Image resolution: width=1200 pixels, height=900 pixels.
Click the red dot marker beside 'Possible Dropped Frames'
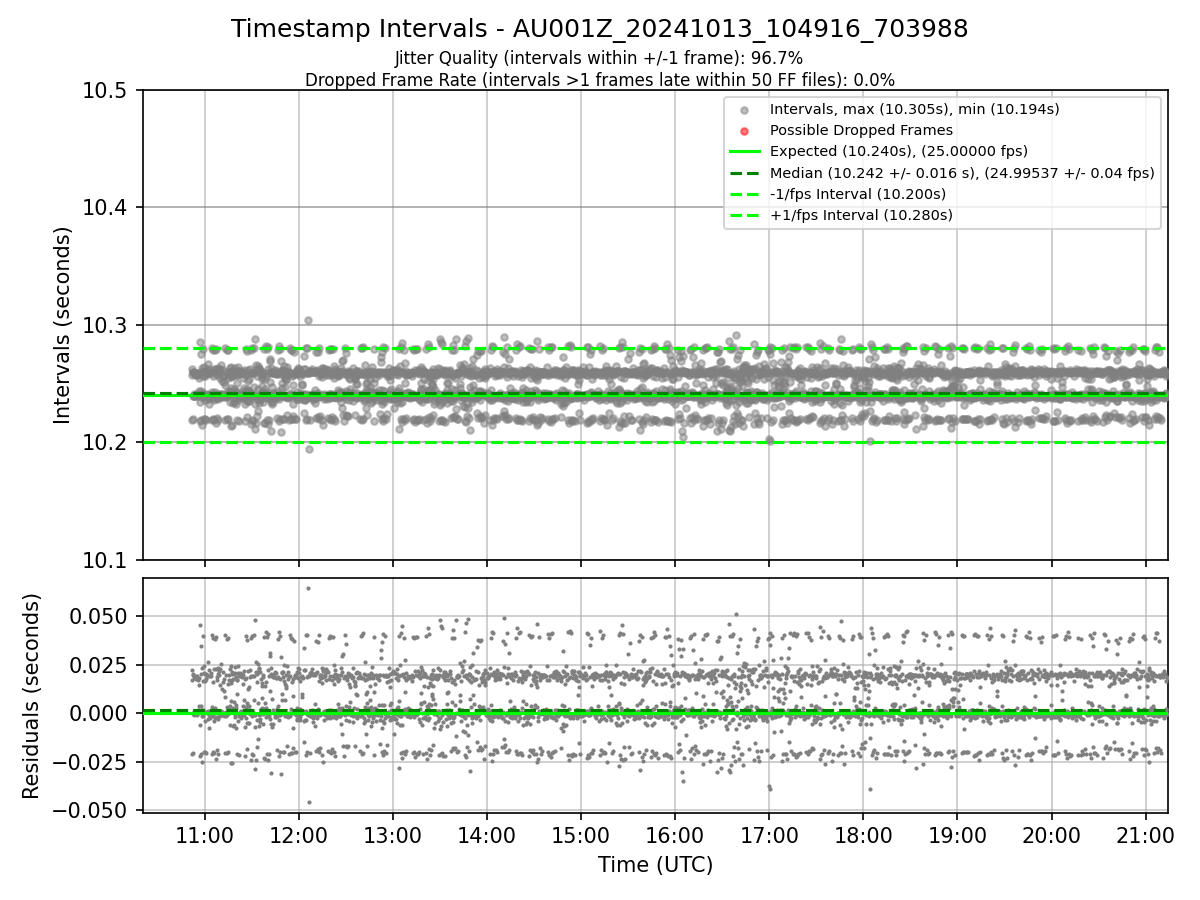tap(744, 131)
